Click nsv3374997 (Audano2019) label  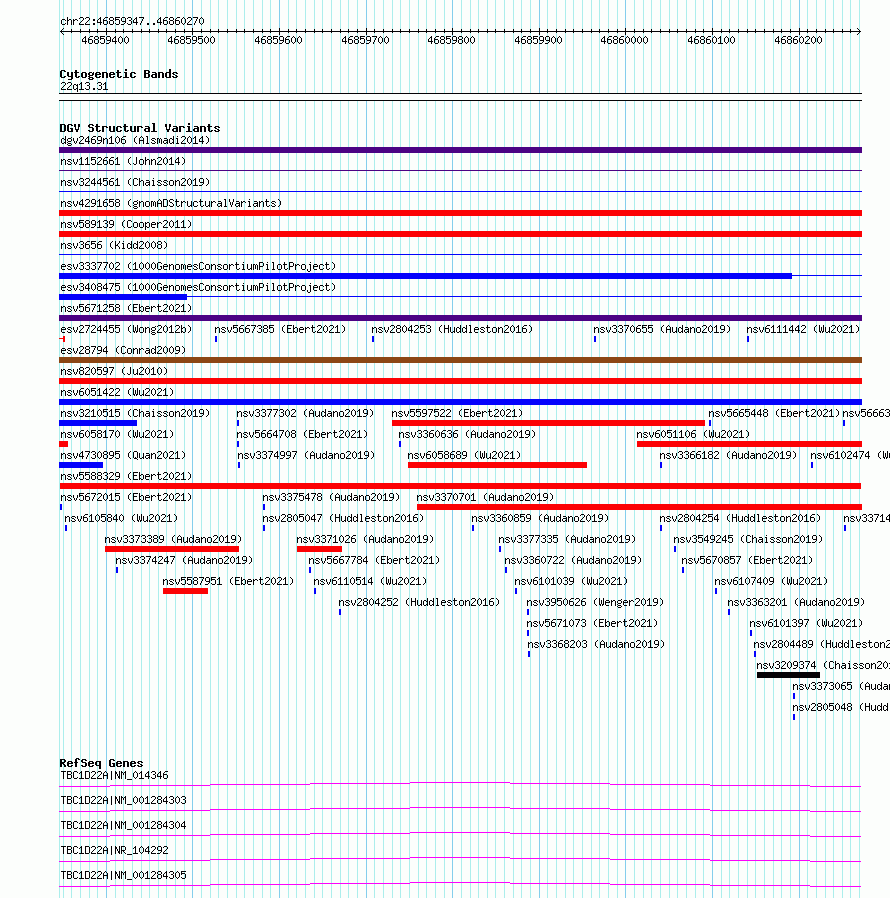(306, 455)
